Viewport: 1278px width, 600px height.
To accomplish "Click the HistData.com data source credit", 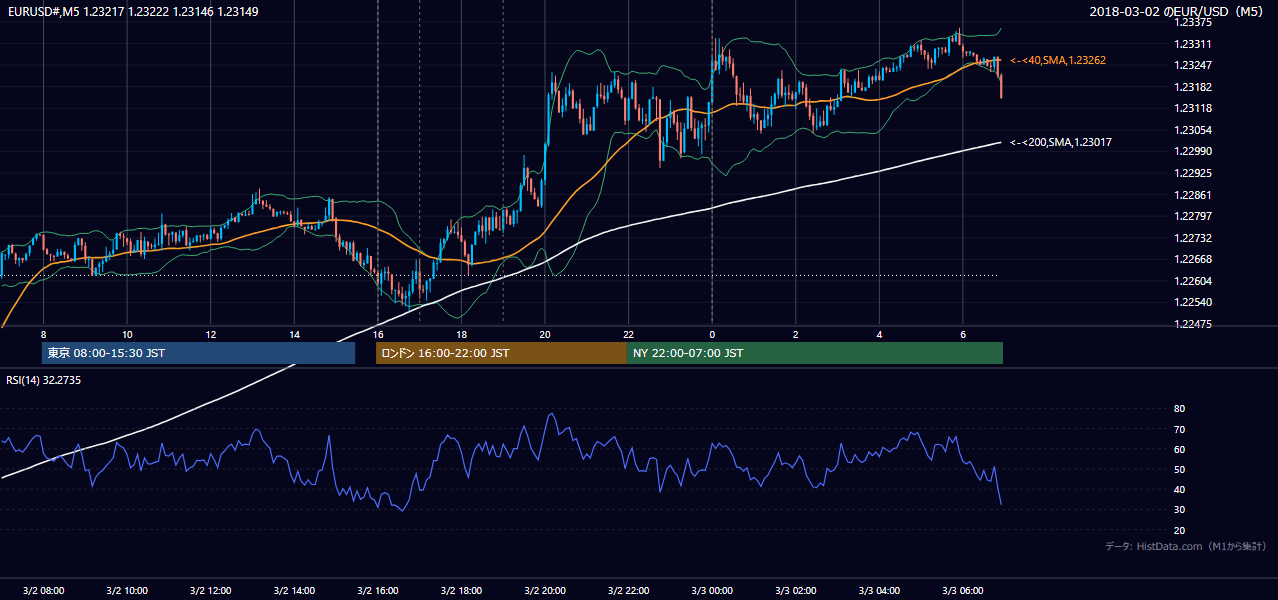I will pyautogui.click(x=1185, y=546).
